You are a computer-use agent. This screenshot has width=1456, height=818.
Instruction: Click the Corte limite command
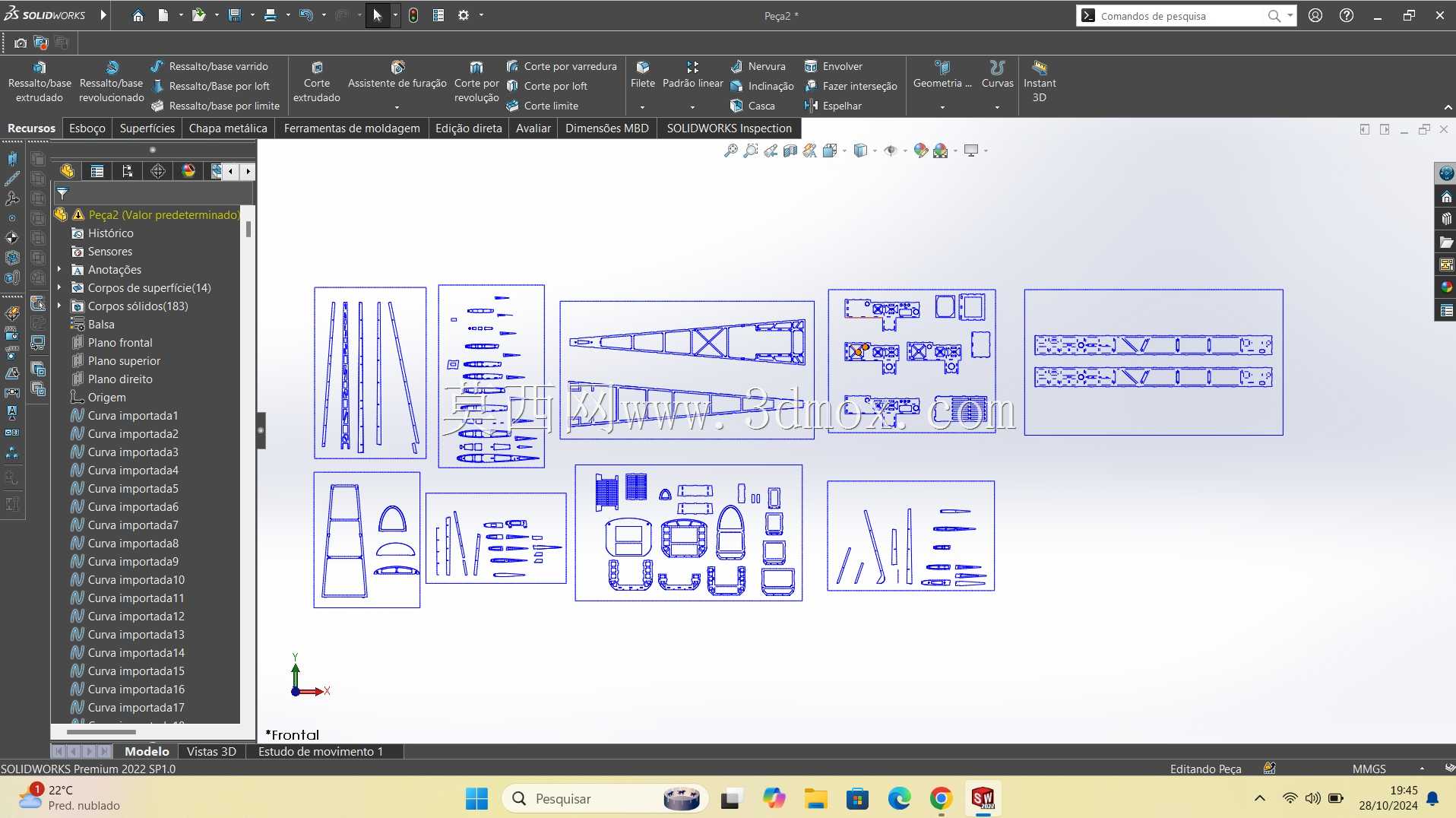click(543, 106)
